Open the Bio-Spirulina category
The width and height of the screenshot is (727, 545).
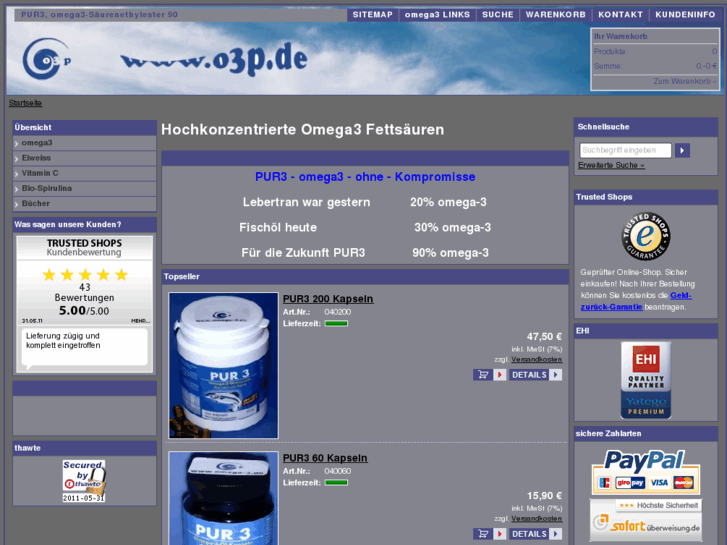point(84,188)
